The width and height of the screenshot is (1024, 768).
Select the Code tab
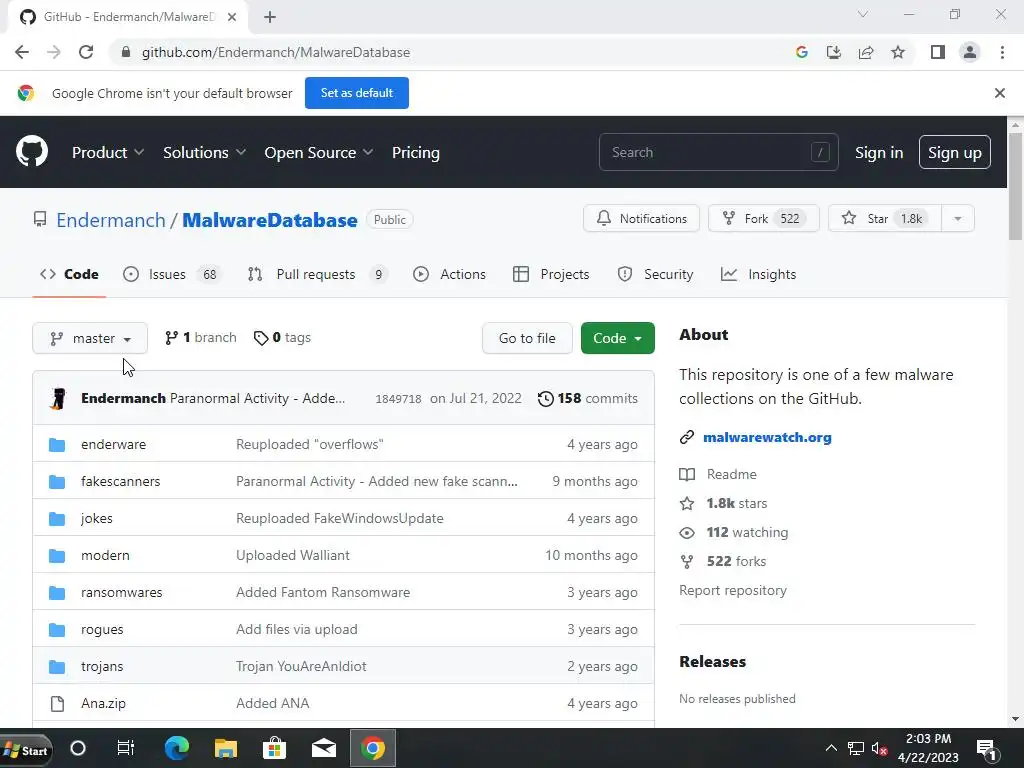pyautogui.click(x=69, y=274)
